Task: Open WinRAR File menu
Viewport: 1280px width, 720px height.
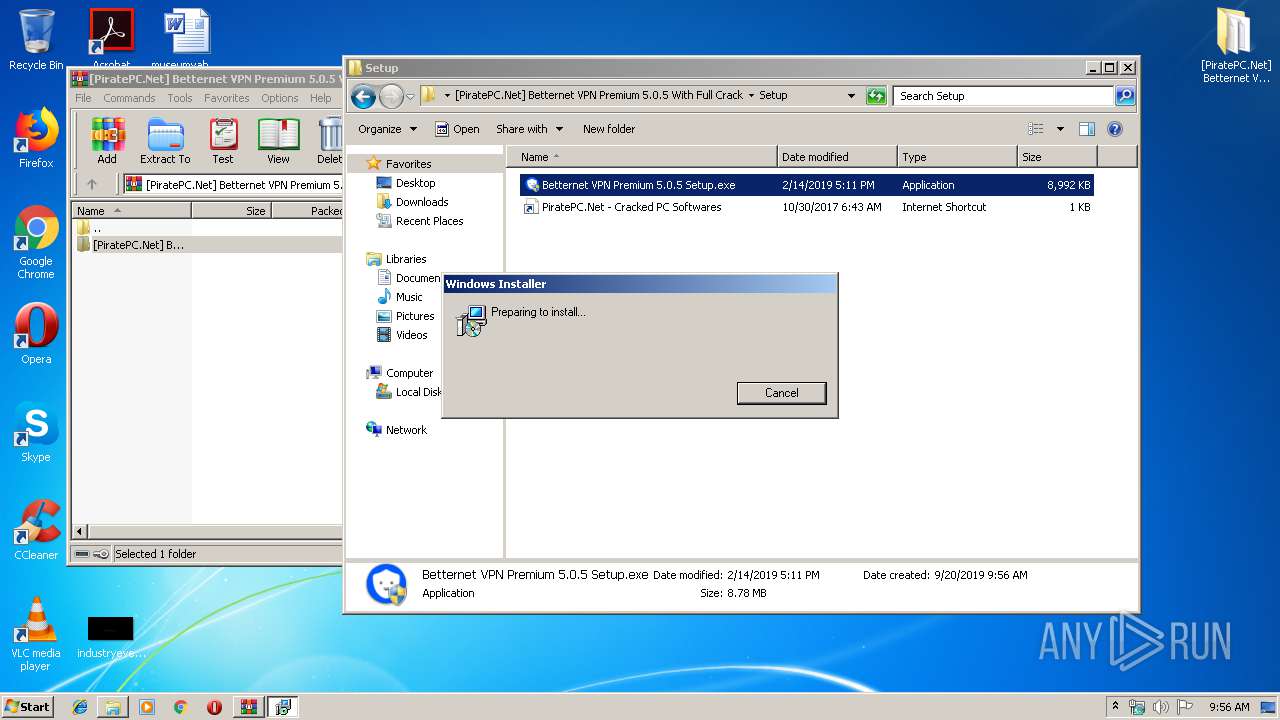Action: click(x=83, y=98)
